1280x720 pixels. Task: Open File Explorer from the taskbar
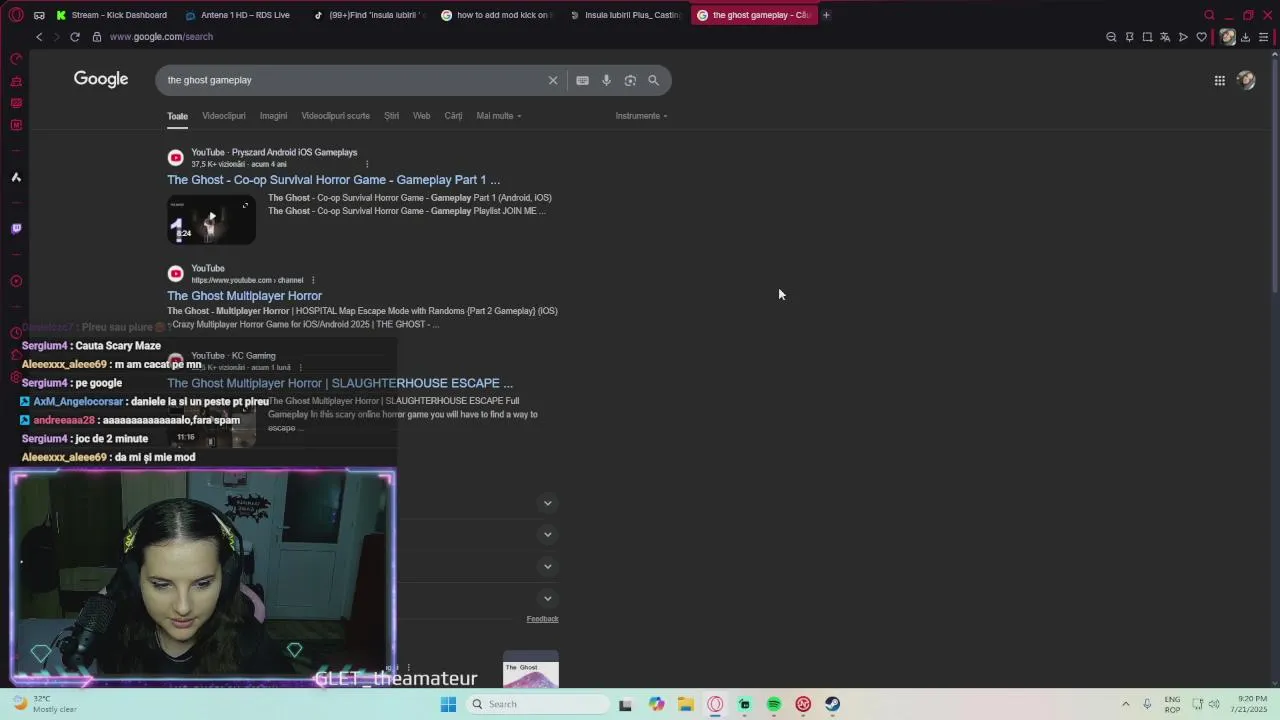coord(685,704)
